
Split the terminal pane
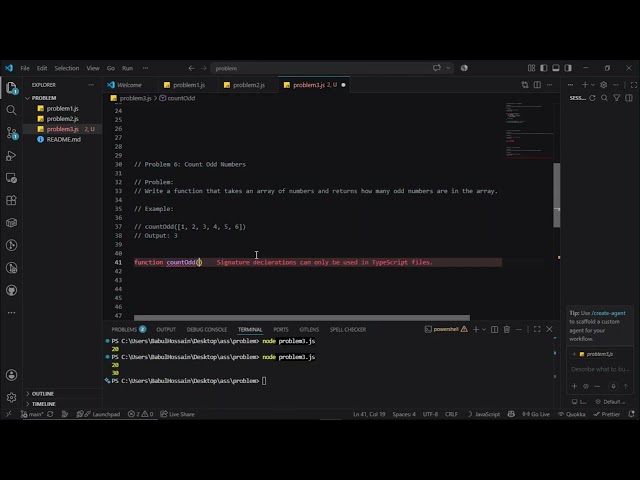(x=494, y=329)
